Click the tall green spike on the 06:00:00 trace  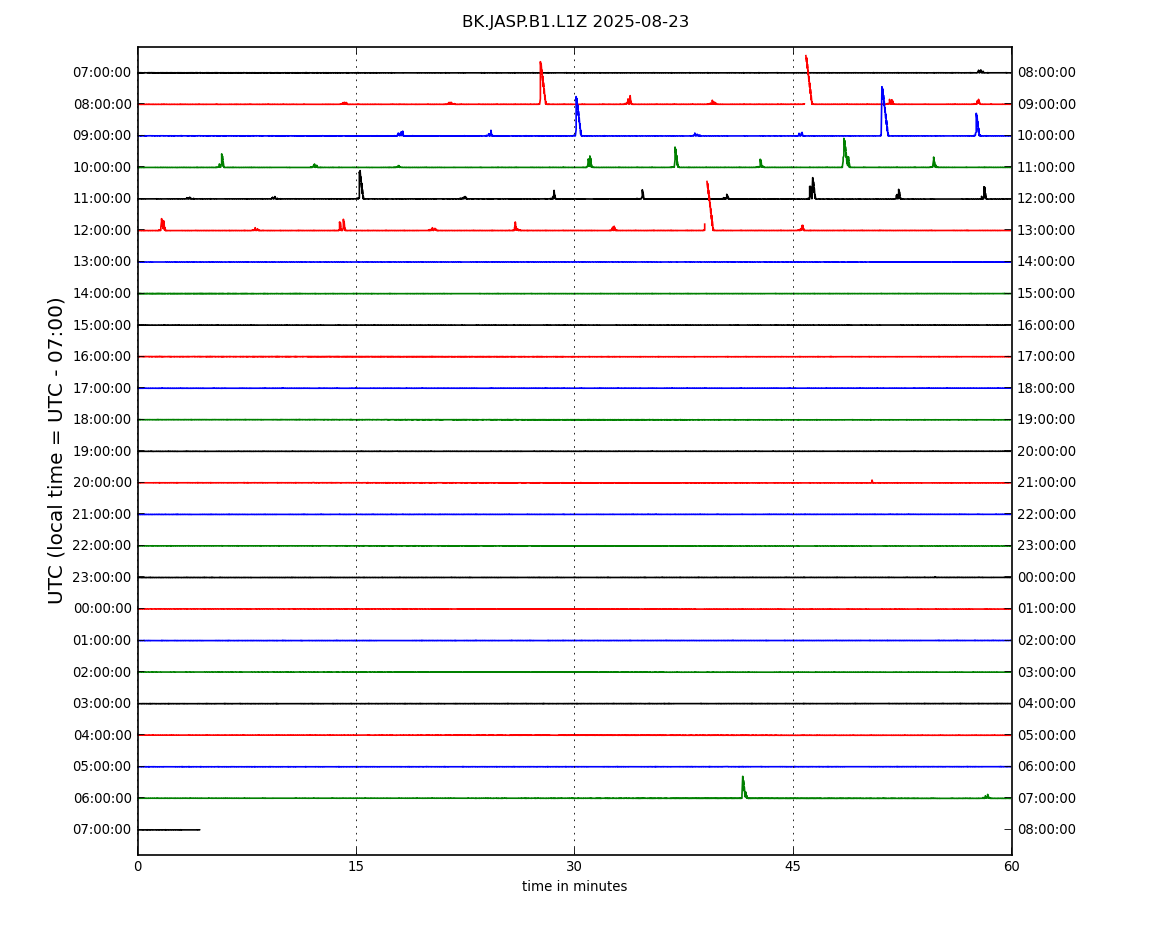[x=744, y=787]
